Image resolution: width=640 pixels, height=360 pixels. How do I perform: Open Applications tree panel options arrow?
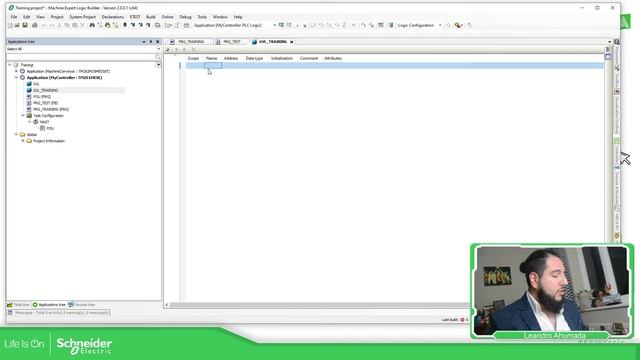pos(144,42)
